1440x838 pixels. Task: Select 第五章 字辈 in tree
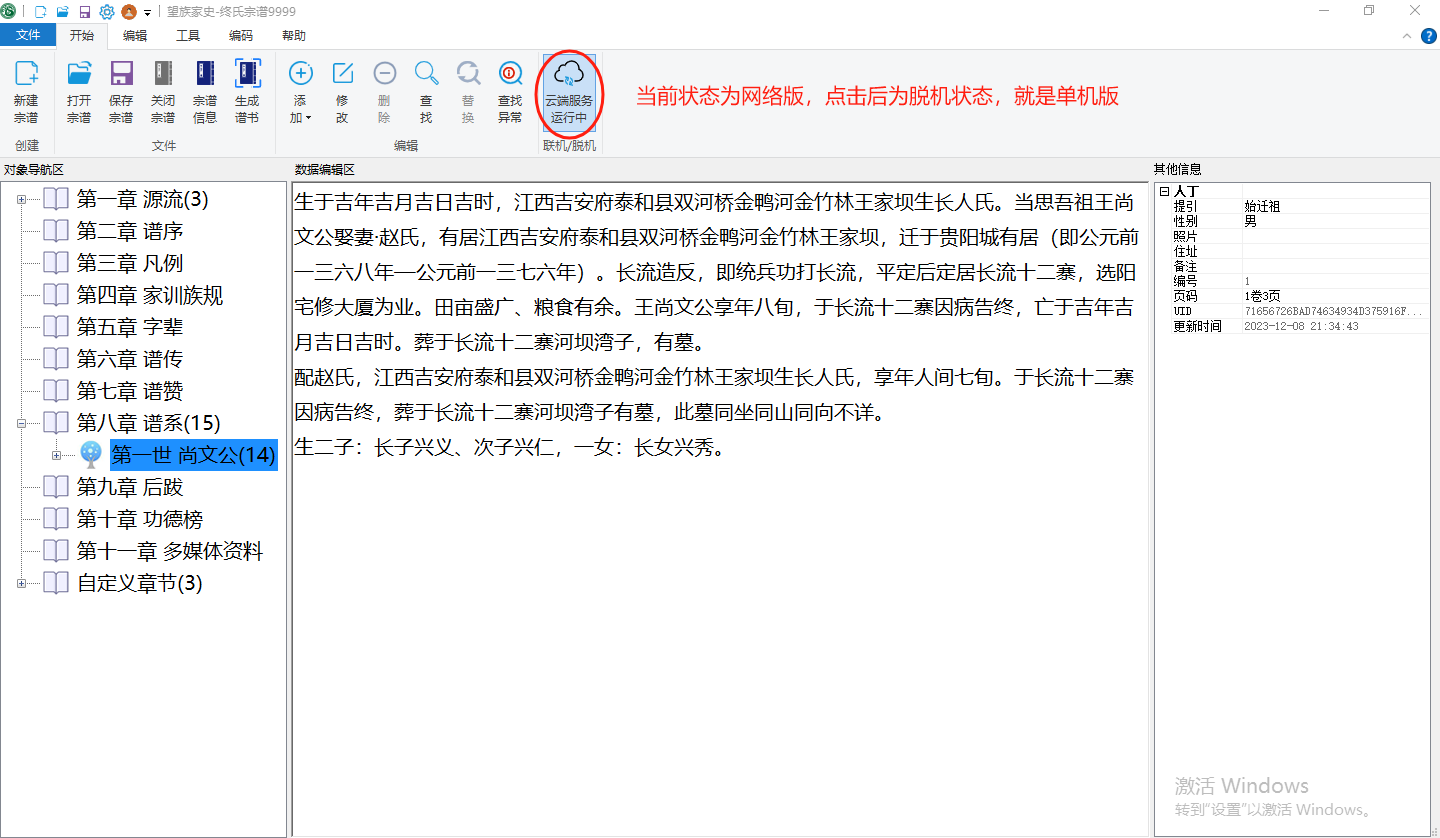click(130, 328)
